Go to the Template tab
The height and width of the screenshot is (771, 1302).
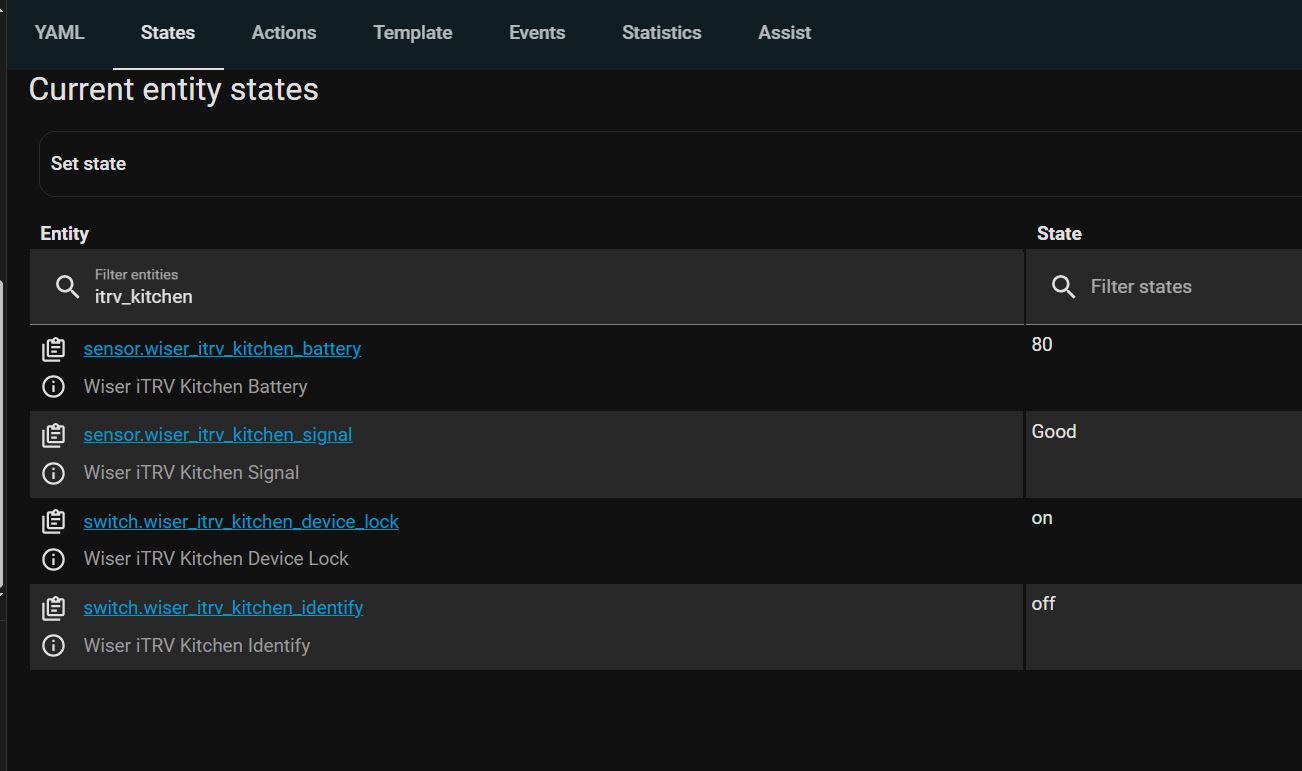tap(413, 33)
